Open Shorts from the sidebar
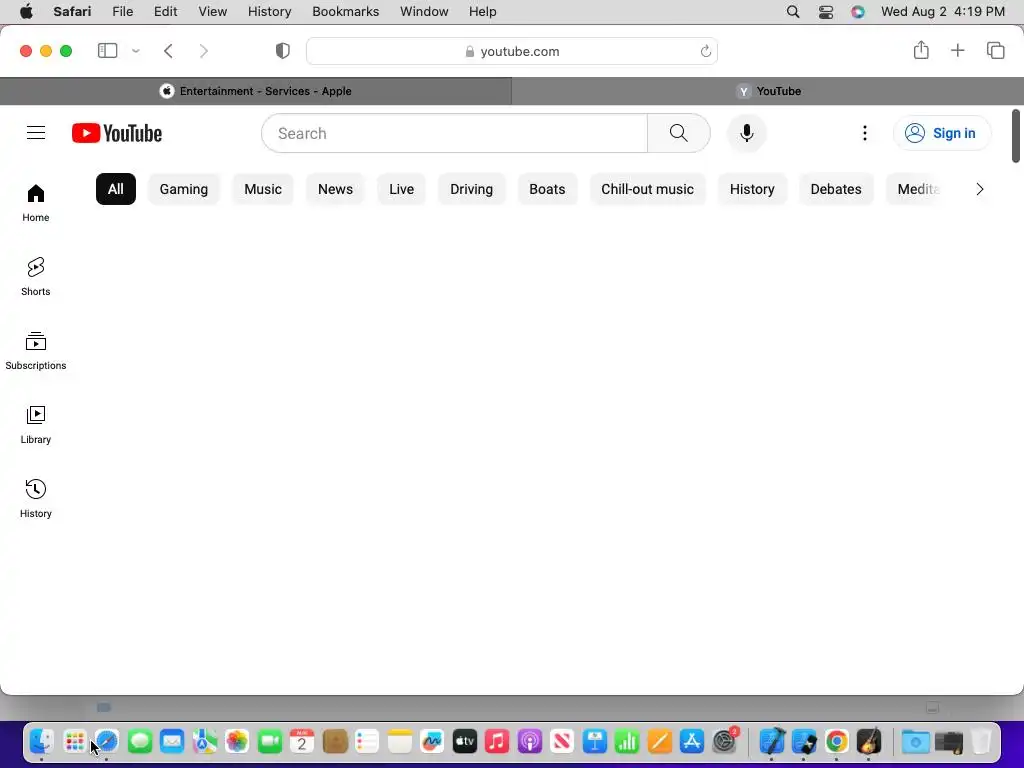 pyautogui.click(x=36, y=277)
